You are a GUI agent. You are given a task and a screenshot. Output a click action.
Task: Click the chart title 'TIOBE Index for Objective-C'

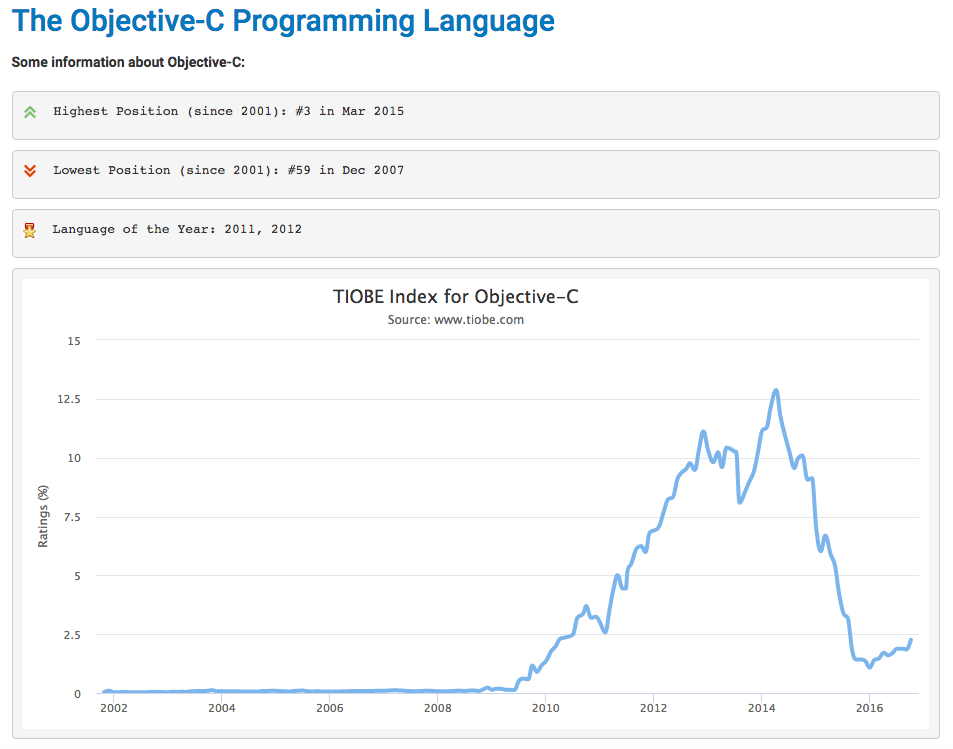[x=456, y=297]
